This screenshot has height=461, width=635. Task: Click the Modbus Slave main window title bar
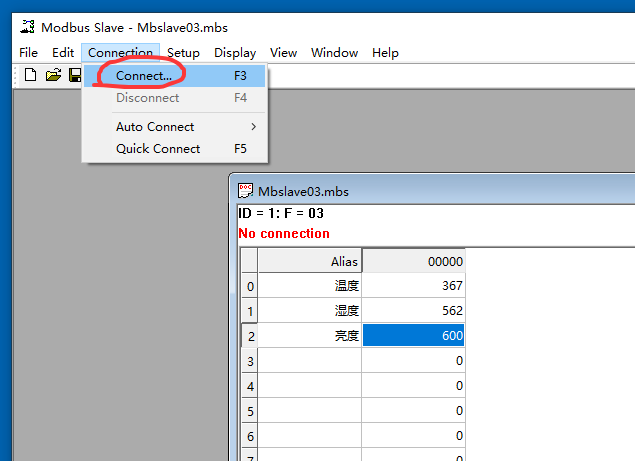coord(323,27)
